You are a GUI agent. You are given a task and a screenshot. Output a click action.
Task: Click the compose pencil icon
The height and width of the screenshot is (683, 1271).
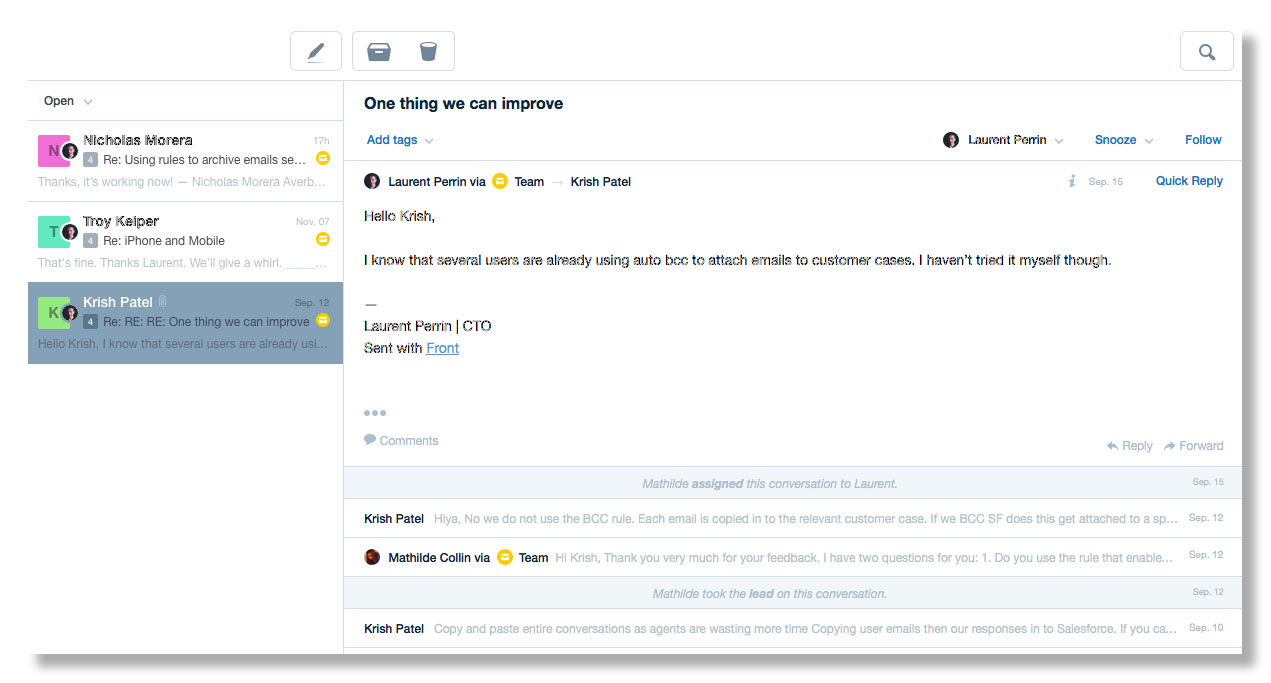click(316, 51)
